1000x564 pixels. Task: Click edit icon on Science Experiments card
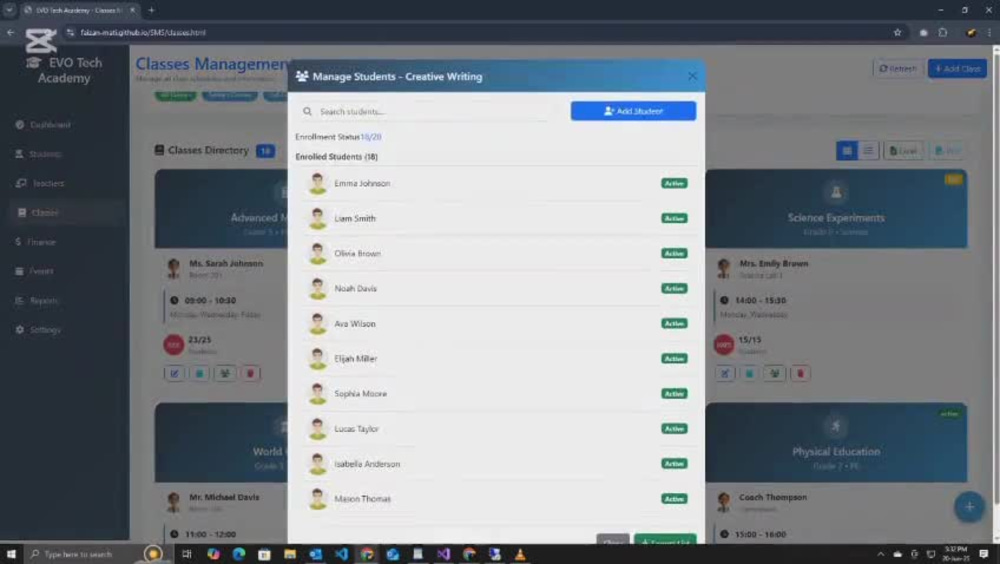tap(724, 373)
